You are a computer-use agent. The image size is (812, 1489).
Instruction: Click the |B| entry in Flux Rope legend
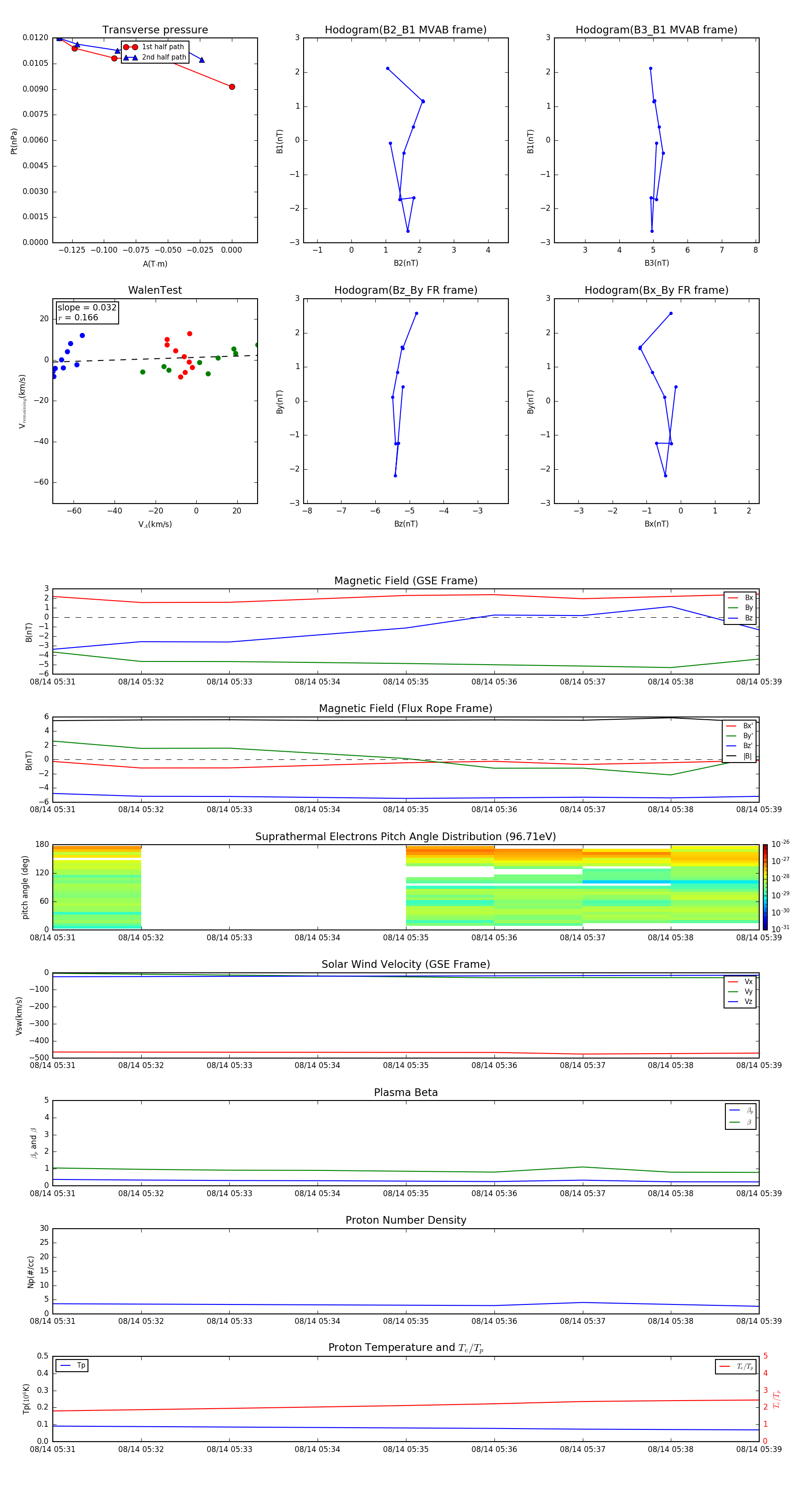739,756
